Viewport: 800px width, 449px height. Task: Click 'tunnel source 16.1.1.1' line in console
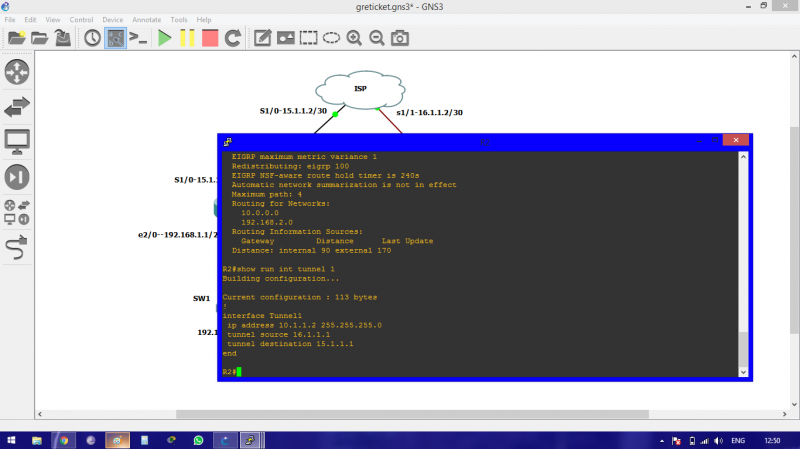(278, 335)
